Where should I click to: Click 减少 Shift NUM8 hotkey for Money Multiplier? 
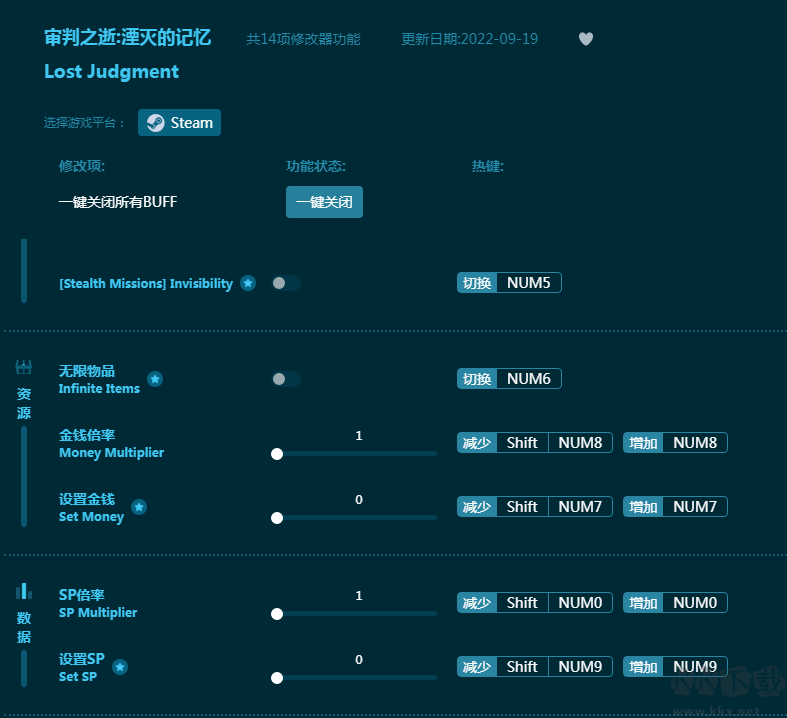point(535,443)
